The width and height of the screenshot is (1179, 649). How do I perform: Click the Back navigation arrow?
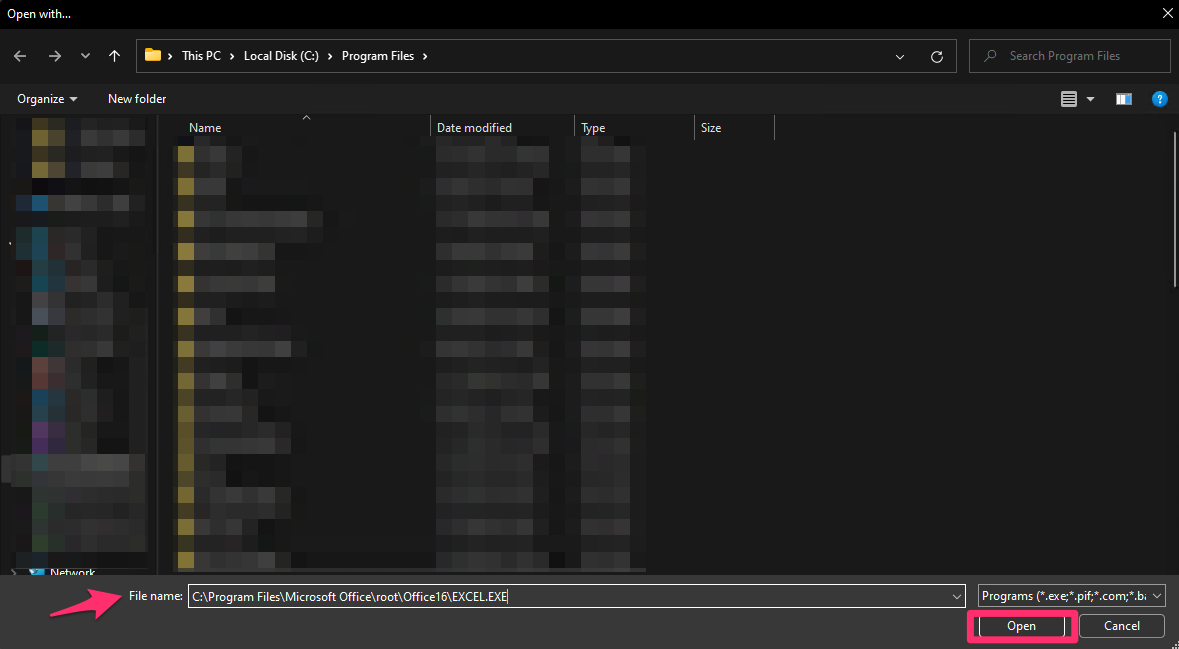click(20, 56)
